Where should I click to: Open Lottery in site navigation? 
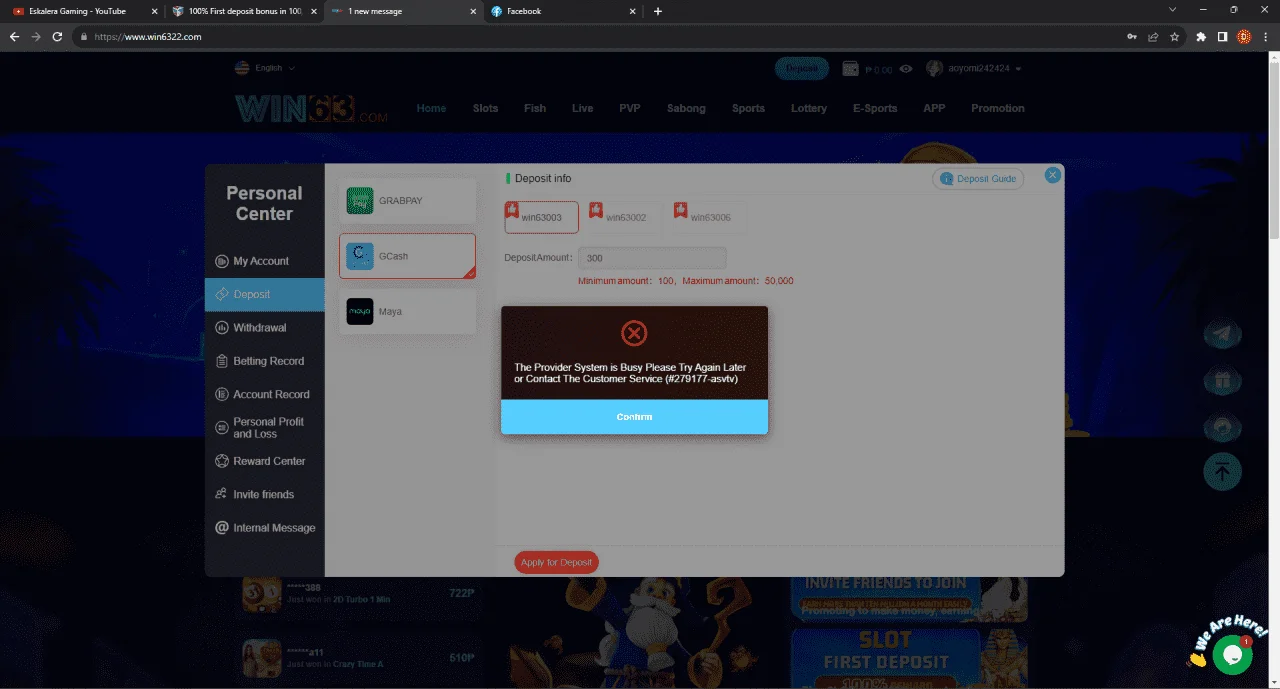[x=809, y=108]
